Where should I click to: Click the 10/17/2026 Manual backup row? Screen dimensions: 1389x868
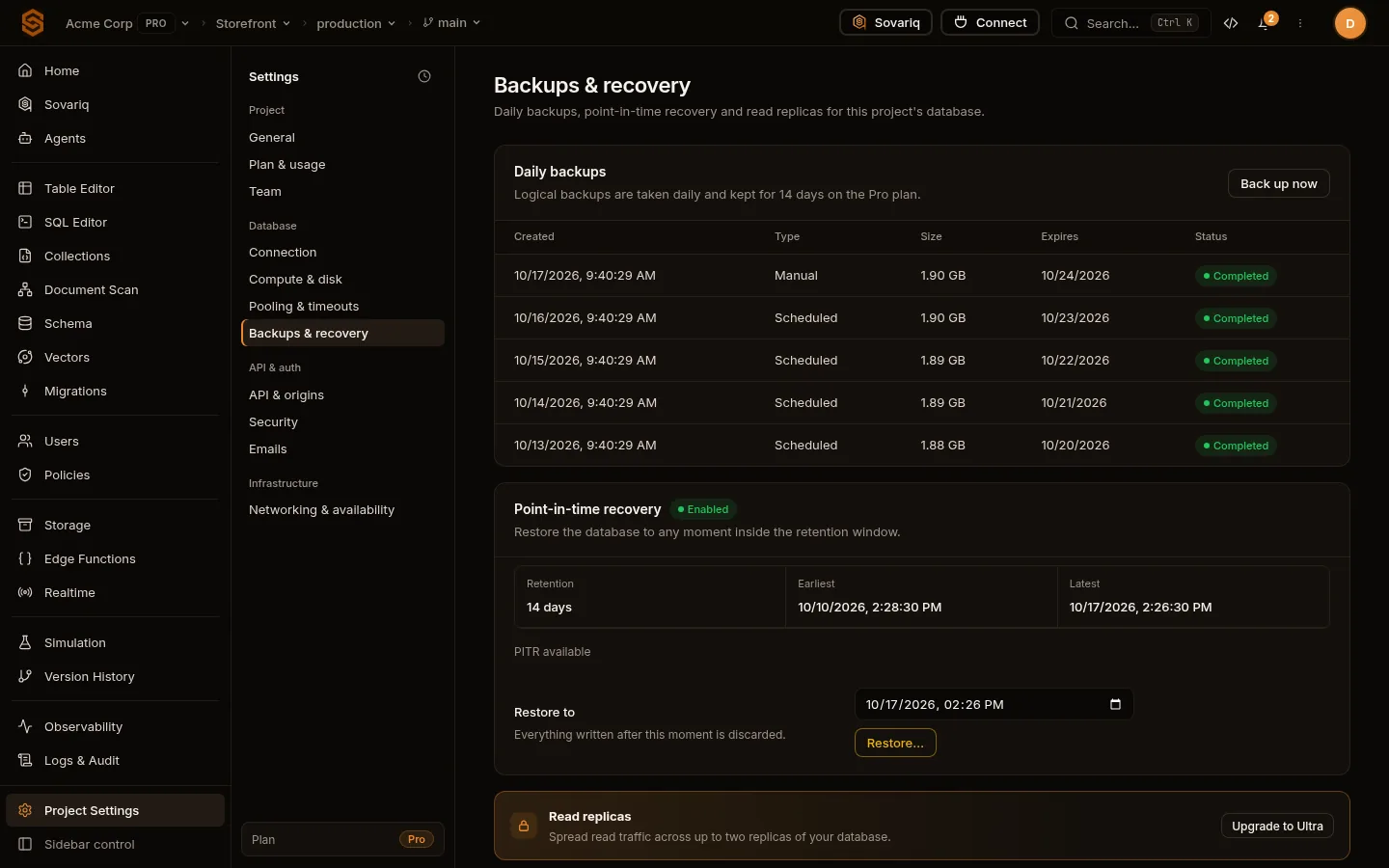click(x=921, y=276)
